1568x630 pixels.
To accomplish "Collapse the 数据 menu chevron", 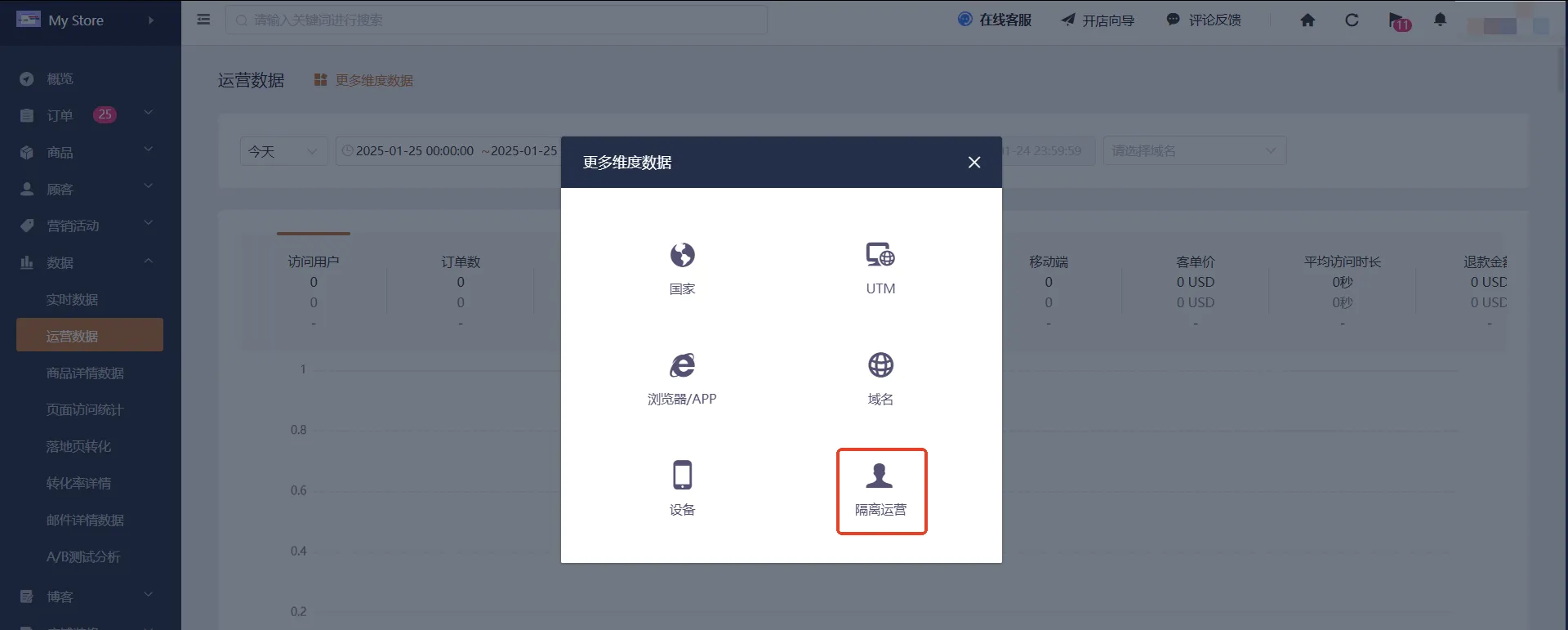I will [x=149, y=261].
